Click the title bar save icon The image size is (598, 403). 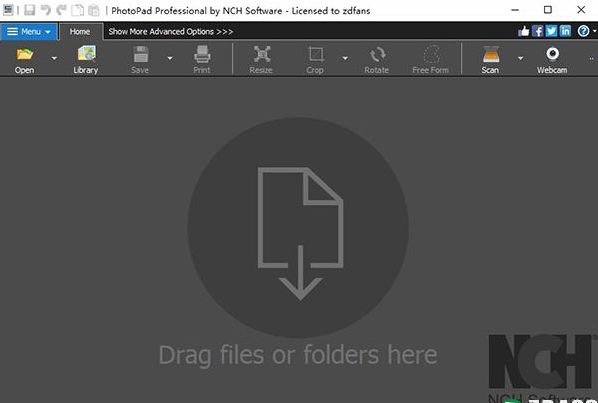tap(29, 10)
